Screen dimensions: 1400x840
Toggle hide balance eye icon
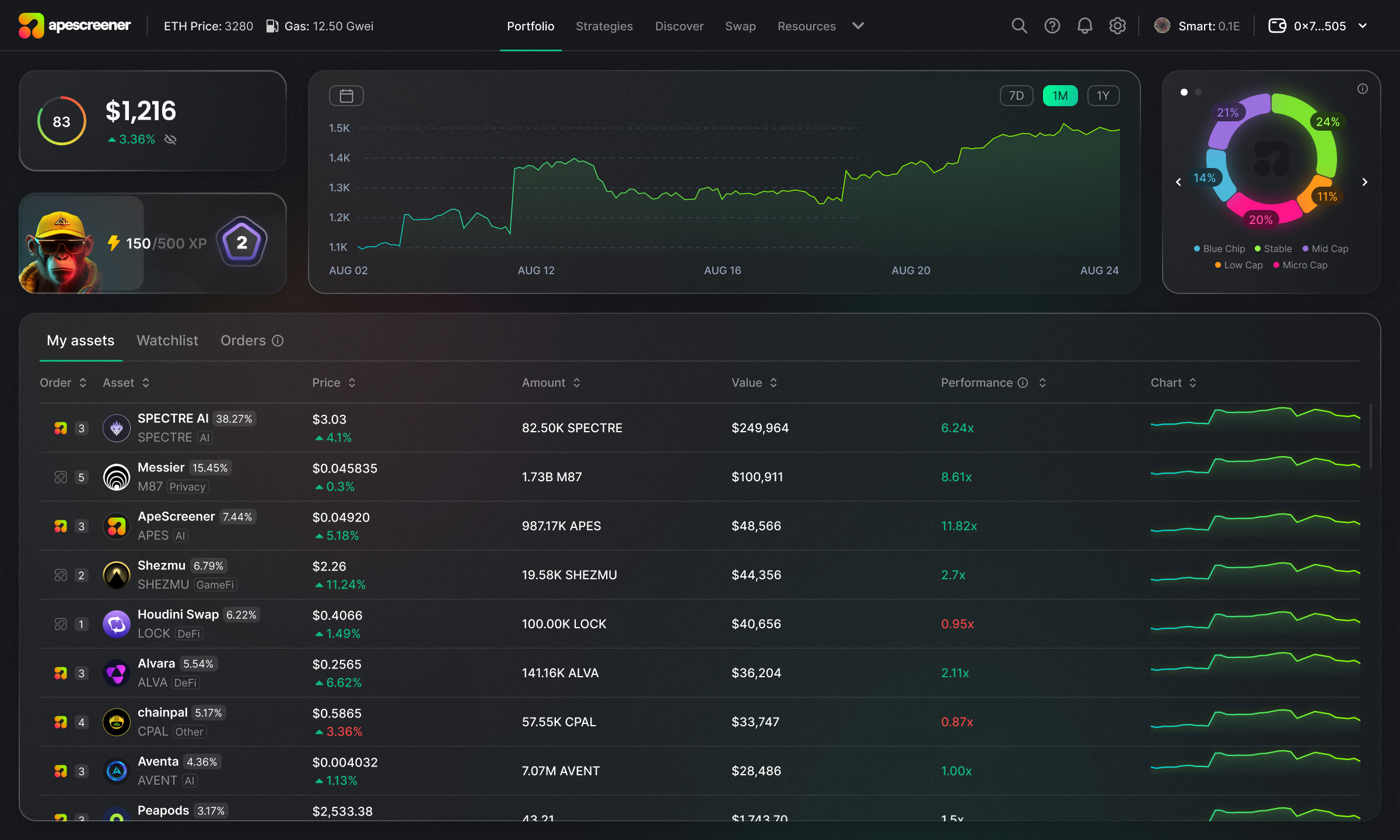pyautogui.click(x=170, y=139)
